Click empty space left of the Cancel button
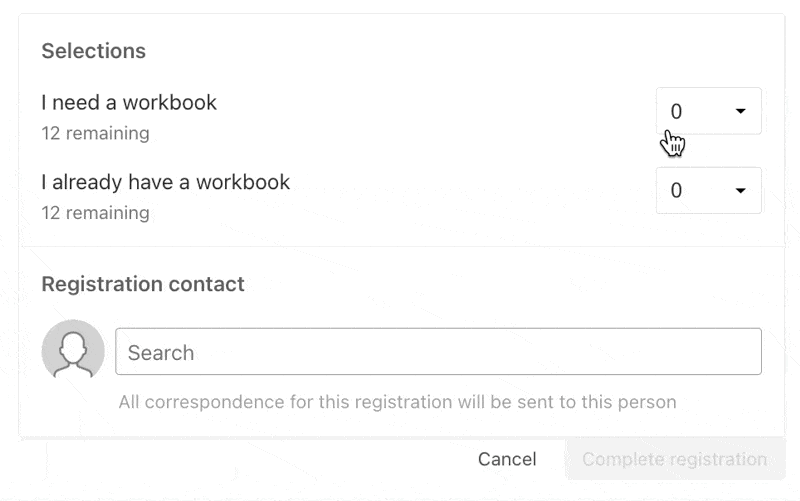The width and height of the screenshot is (800, 501). pyautogui.click(x=255, y=459)
